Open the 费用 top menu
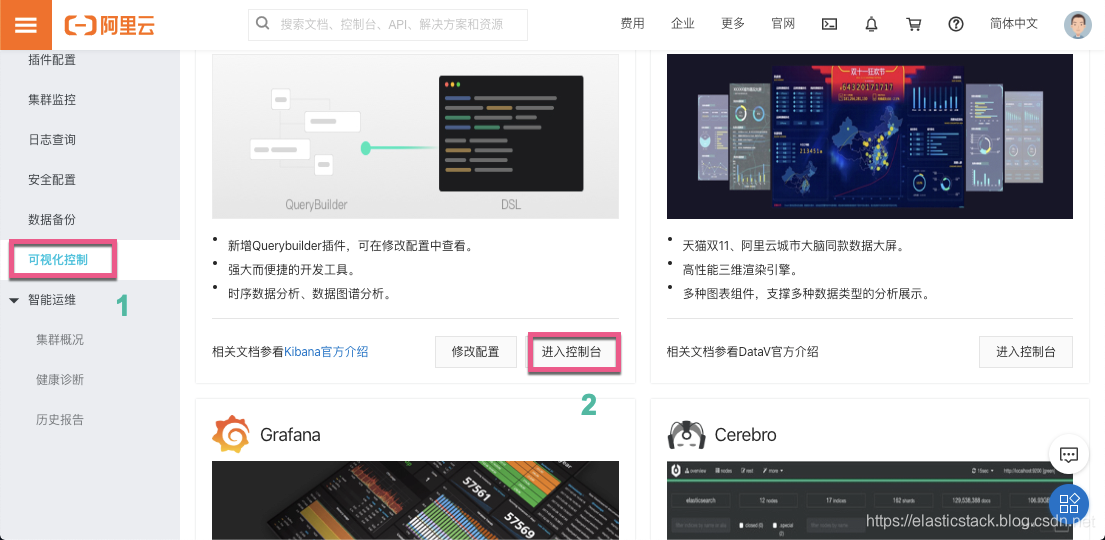The width and height of the screenshot is (1105, 540). tap(632, 24)
